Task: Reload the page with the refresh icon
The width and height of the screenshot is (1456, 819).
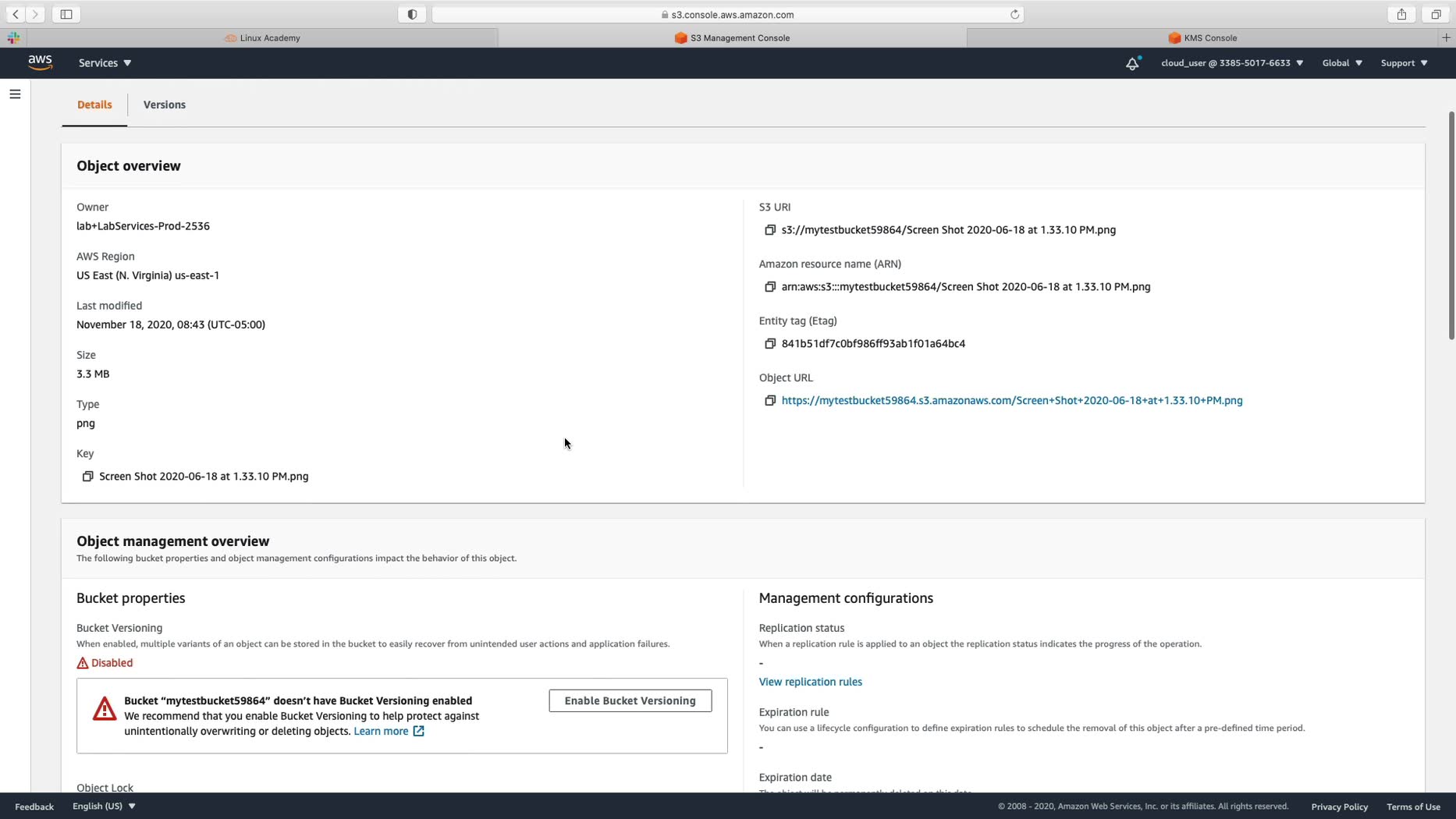Action: point(1014,14)
